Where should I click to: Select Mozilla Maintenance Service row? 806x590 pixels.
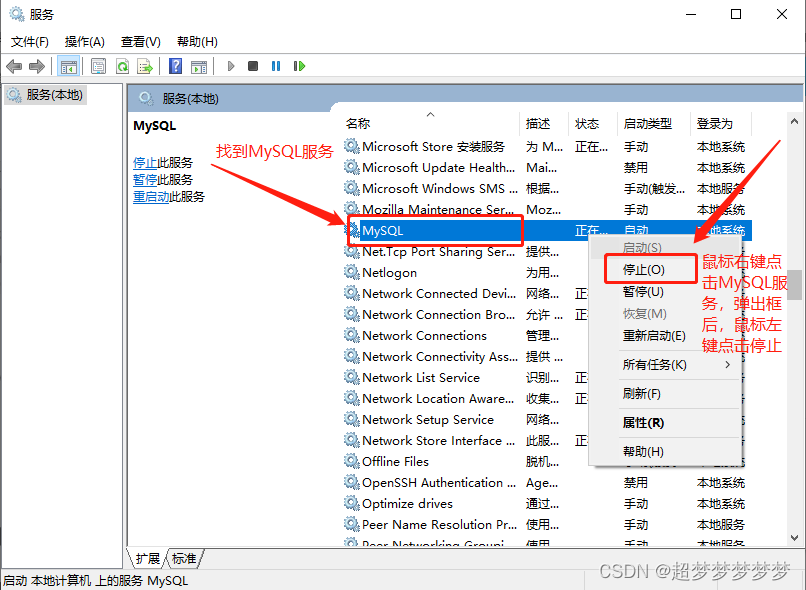(x=547, y=210)
